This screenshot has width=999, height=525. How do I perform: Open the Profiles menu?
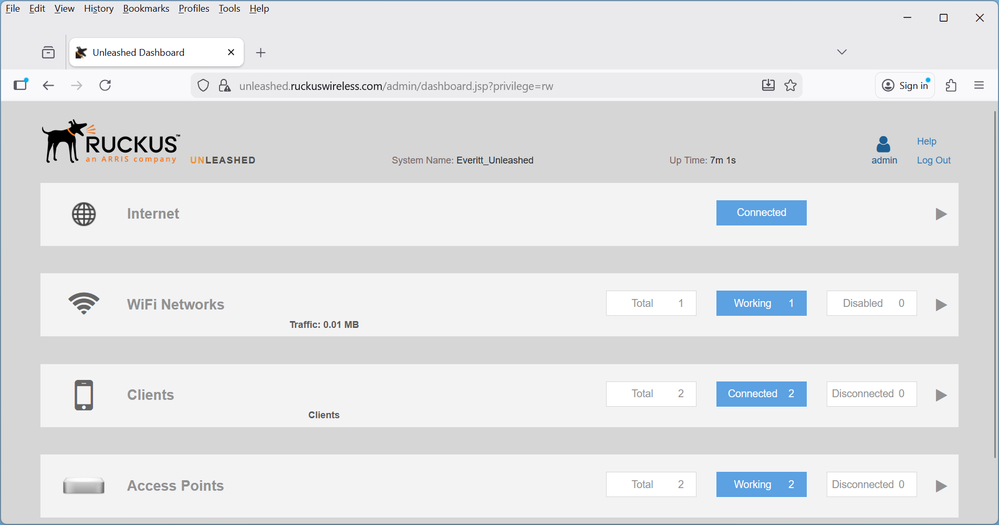click(194, 8)
